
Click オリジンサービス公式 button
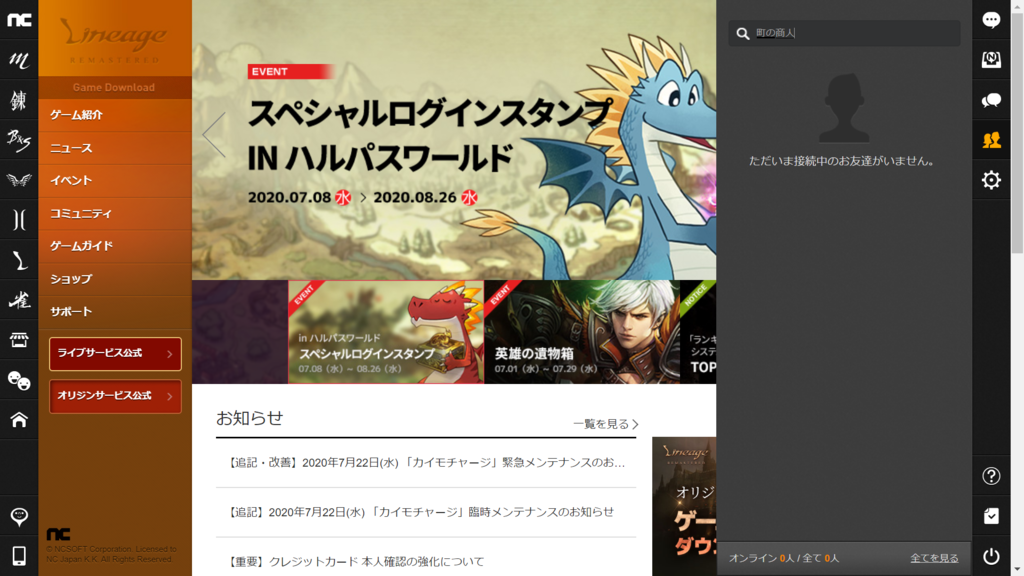115,396
